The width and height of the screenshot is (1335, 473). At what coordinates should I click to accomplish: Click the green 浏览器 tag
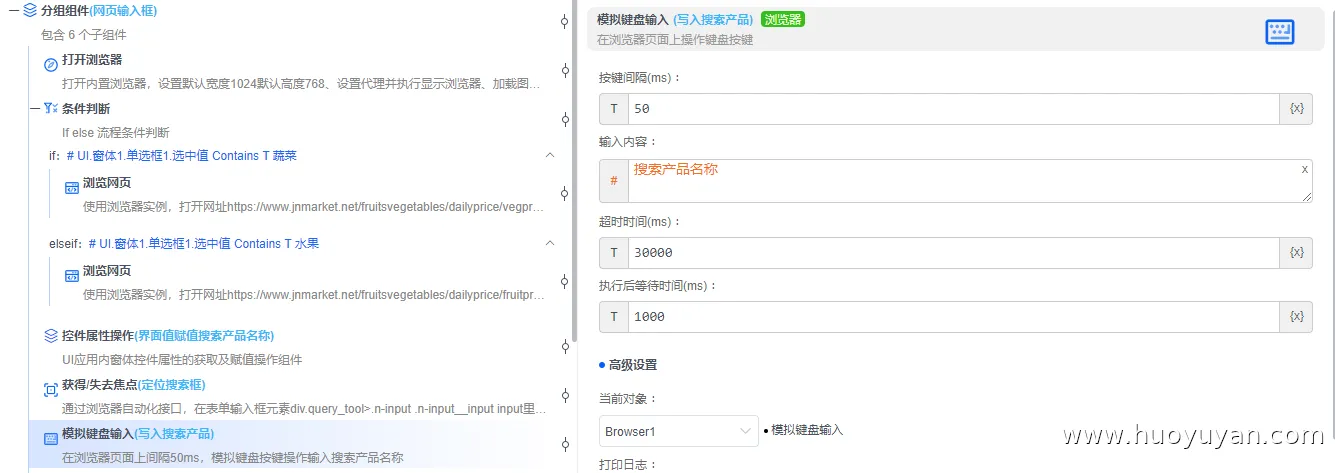(782, 19)
